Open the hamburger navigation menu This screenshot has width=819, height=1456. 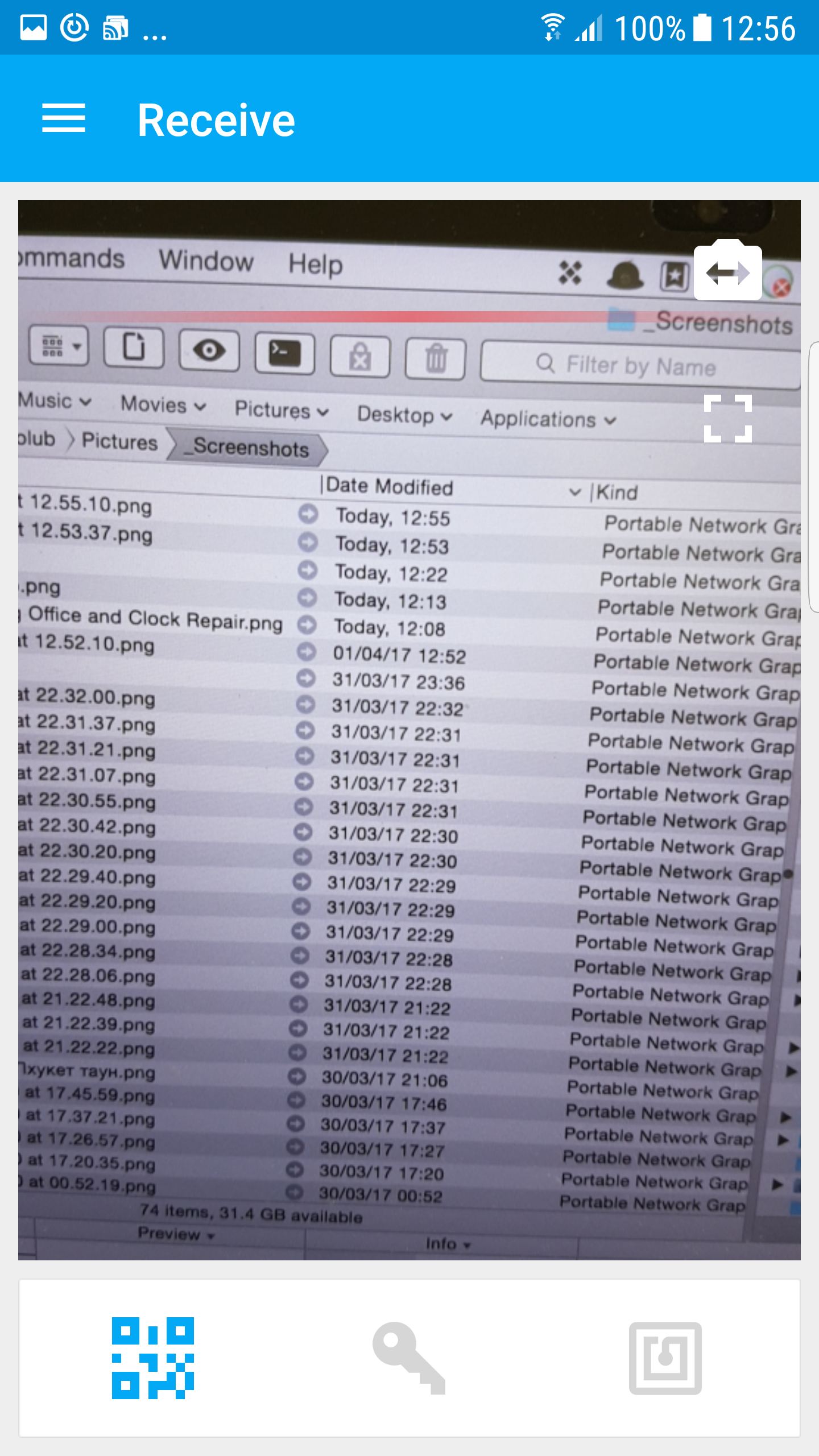click(63, 118)
